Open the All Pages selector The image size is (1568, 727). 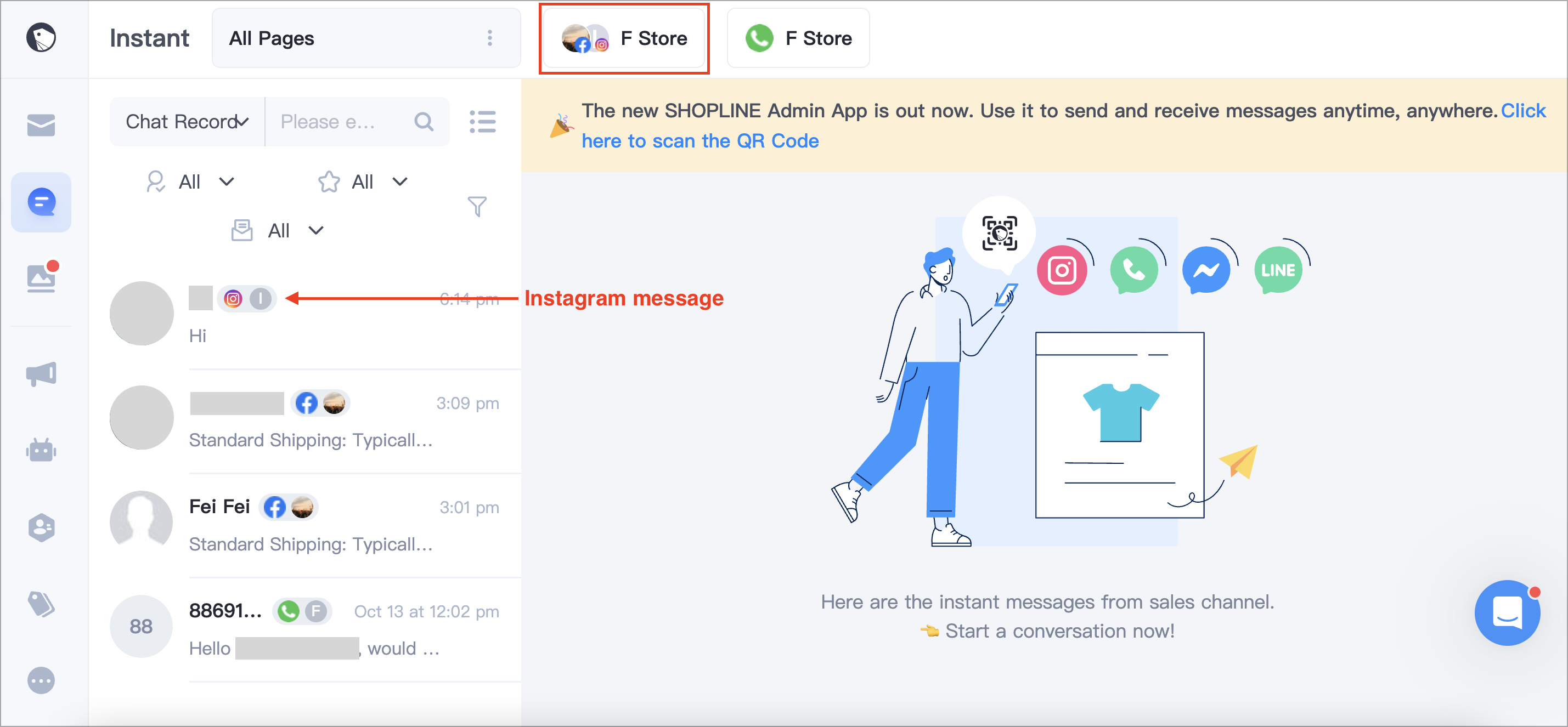[366, 38]
